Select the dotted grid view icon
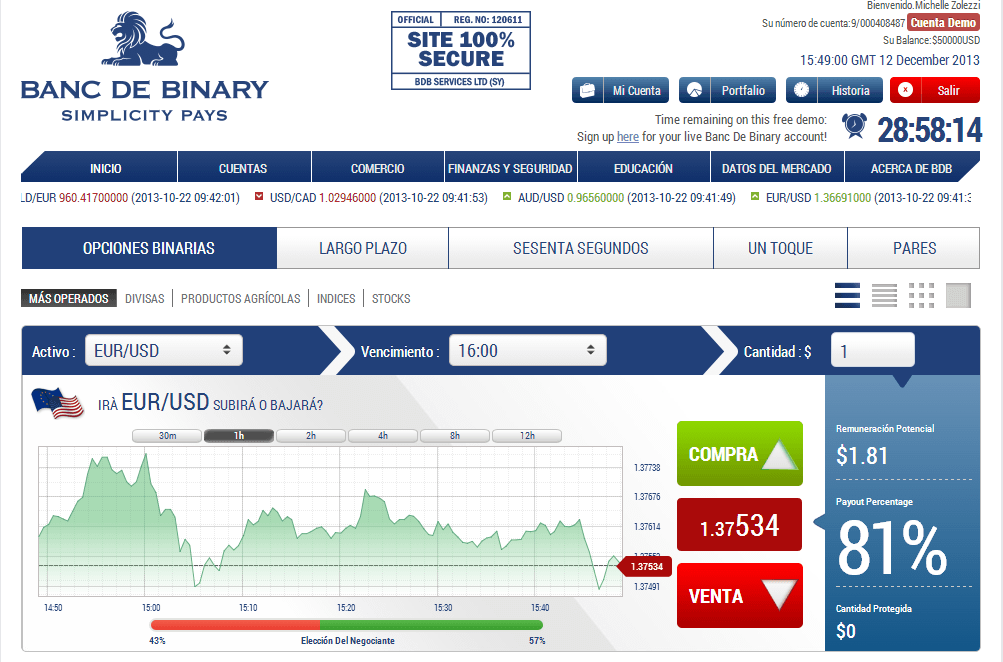 921,296
